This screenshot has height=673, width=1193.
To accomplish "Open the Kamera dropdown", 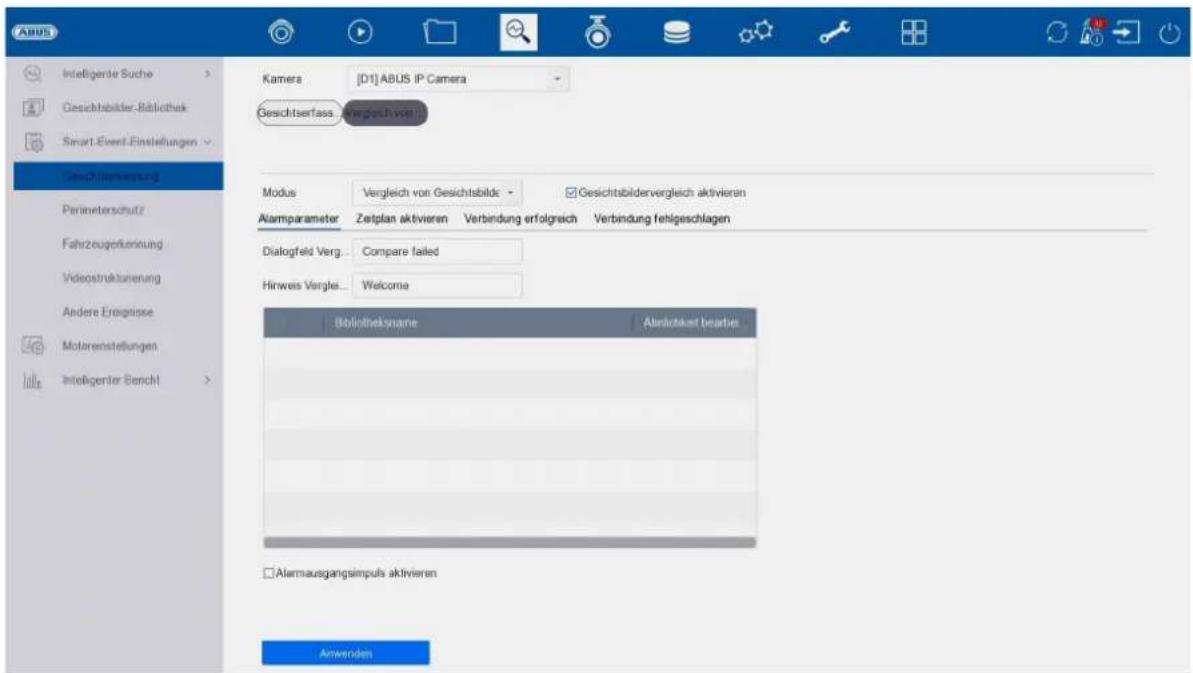I will 458,78.
